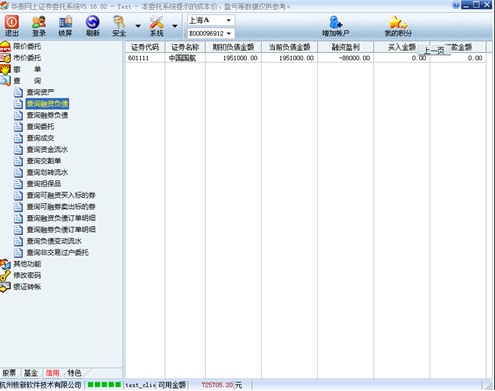Open 查询融券负债订单明细

tap(61, 230)
